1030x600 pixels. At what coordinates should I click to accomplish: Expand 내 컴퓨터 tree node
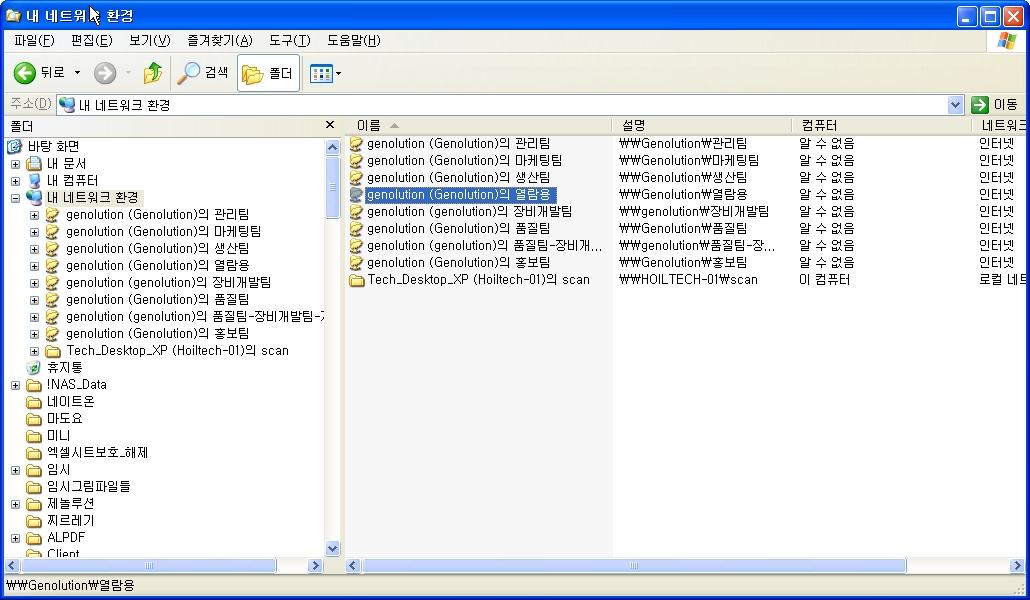coord(16,181)
